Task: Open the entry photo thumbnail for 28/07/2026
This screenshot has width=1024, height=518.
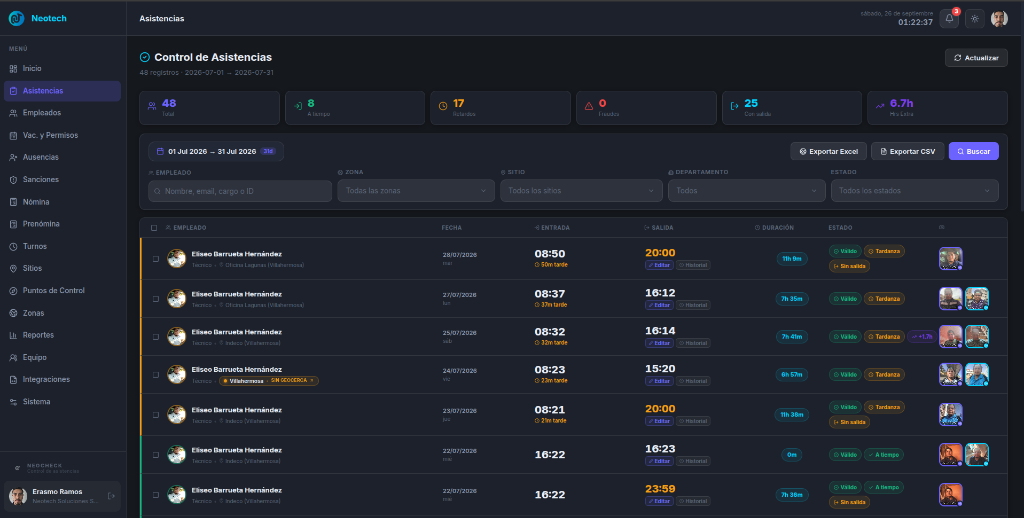Action: pyautogui.click(x=951, y=259)
